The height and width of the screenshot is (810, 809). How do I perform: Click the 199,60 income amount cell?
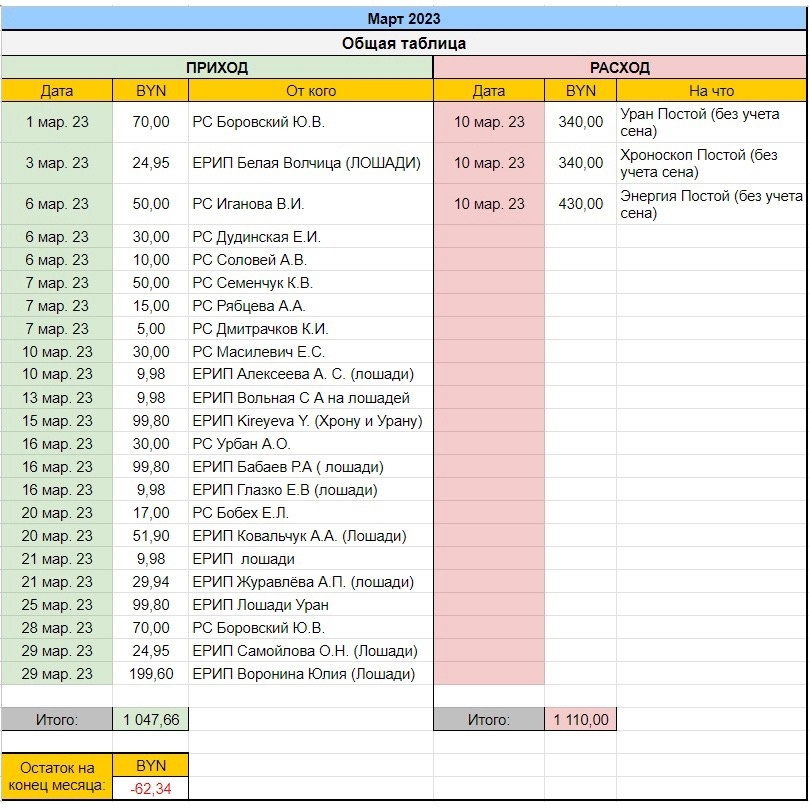(x=151, y=674)
